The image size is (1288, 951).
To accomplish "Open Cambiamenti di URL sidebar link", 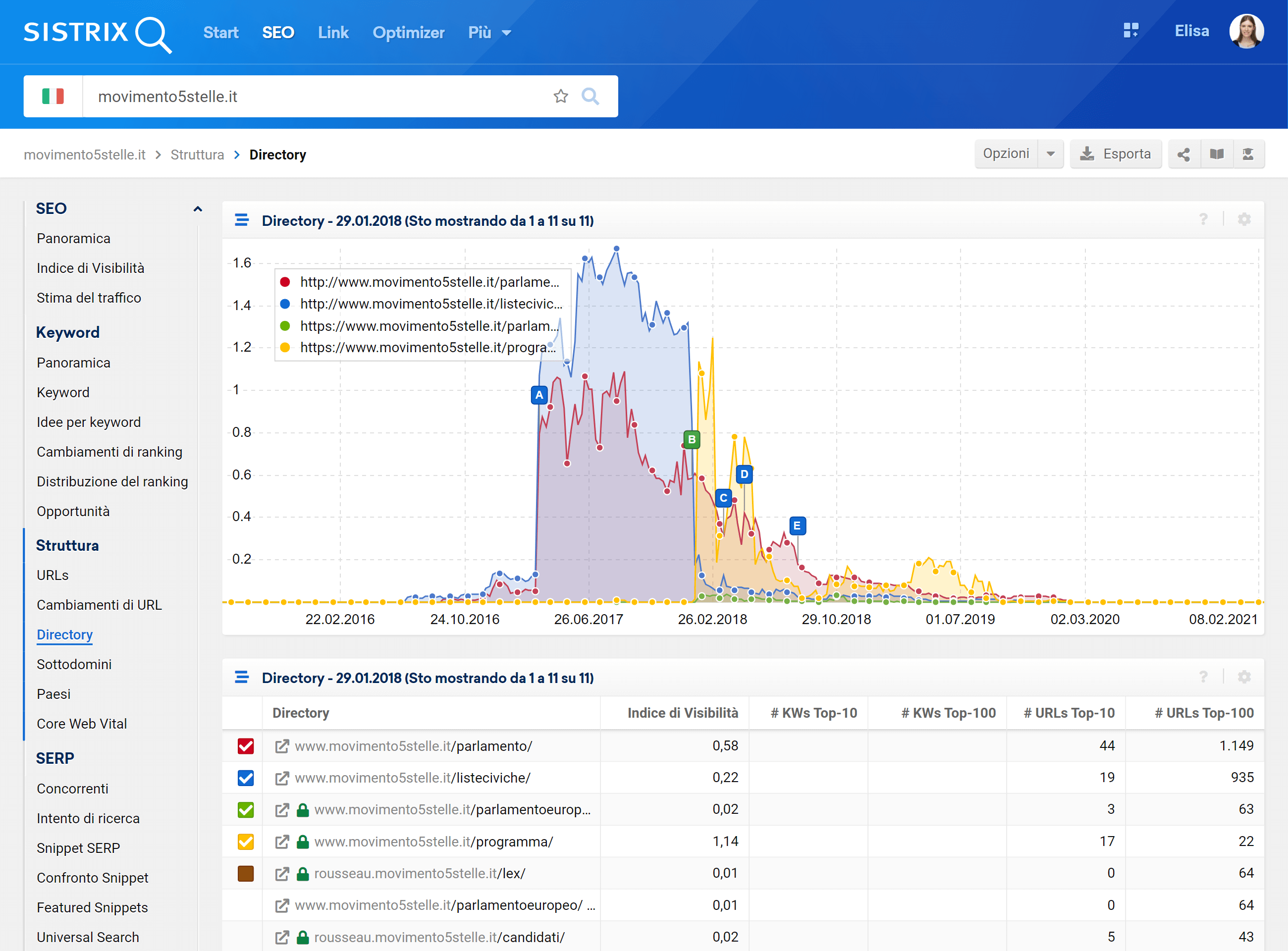I will (x=99, y=605).
